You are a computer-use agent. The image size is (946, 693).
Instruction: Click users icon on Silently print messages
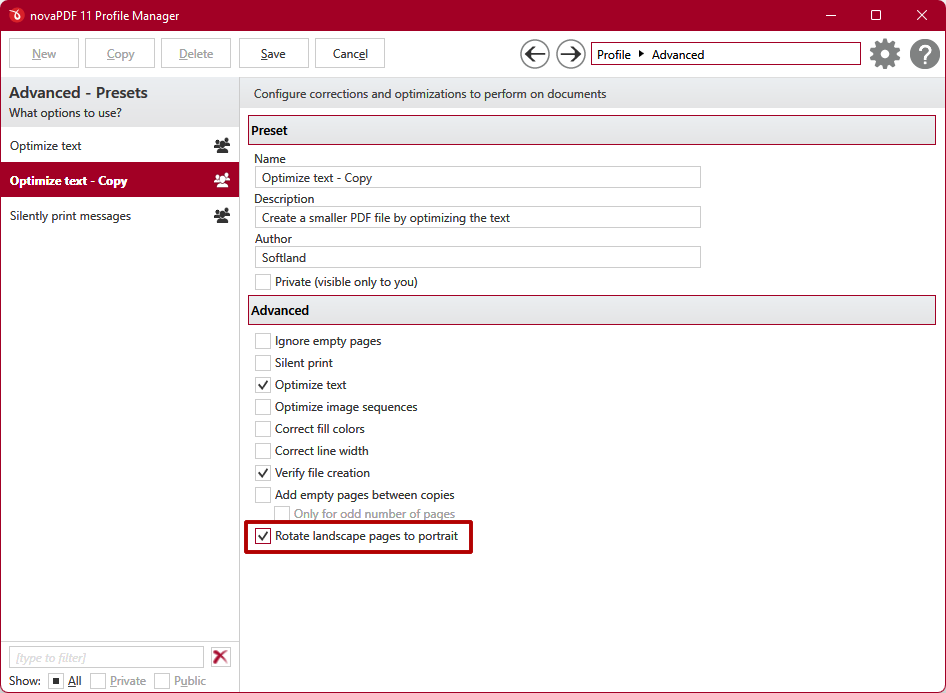pyautogui.click(x=222, y=215)
